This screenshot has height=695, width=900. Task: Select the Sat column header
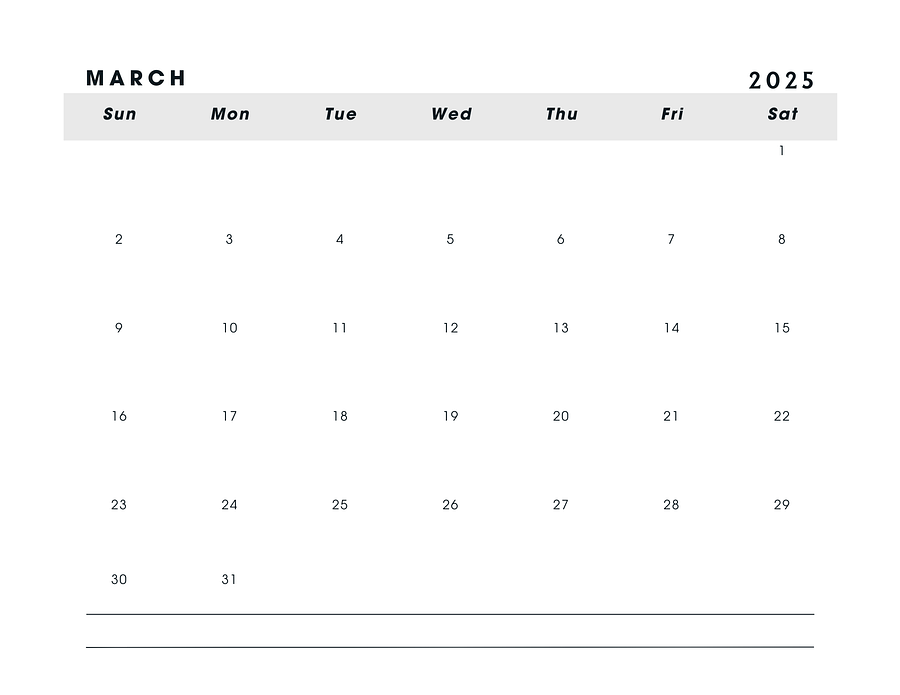pyautogui.click(x=782, y=114)
